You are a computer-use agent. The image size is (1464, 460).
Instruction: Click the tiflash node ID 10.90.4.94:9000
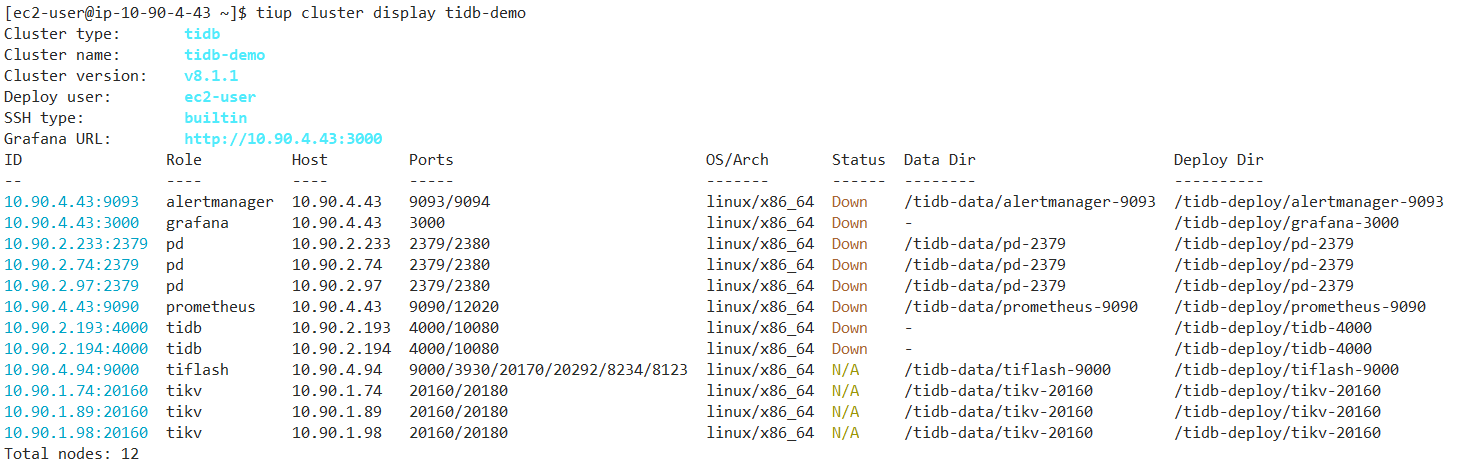72,370
